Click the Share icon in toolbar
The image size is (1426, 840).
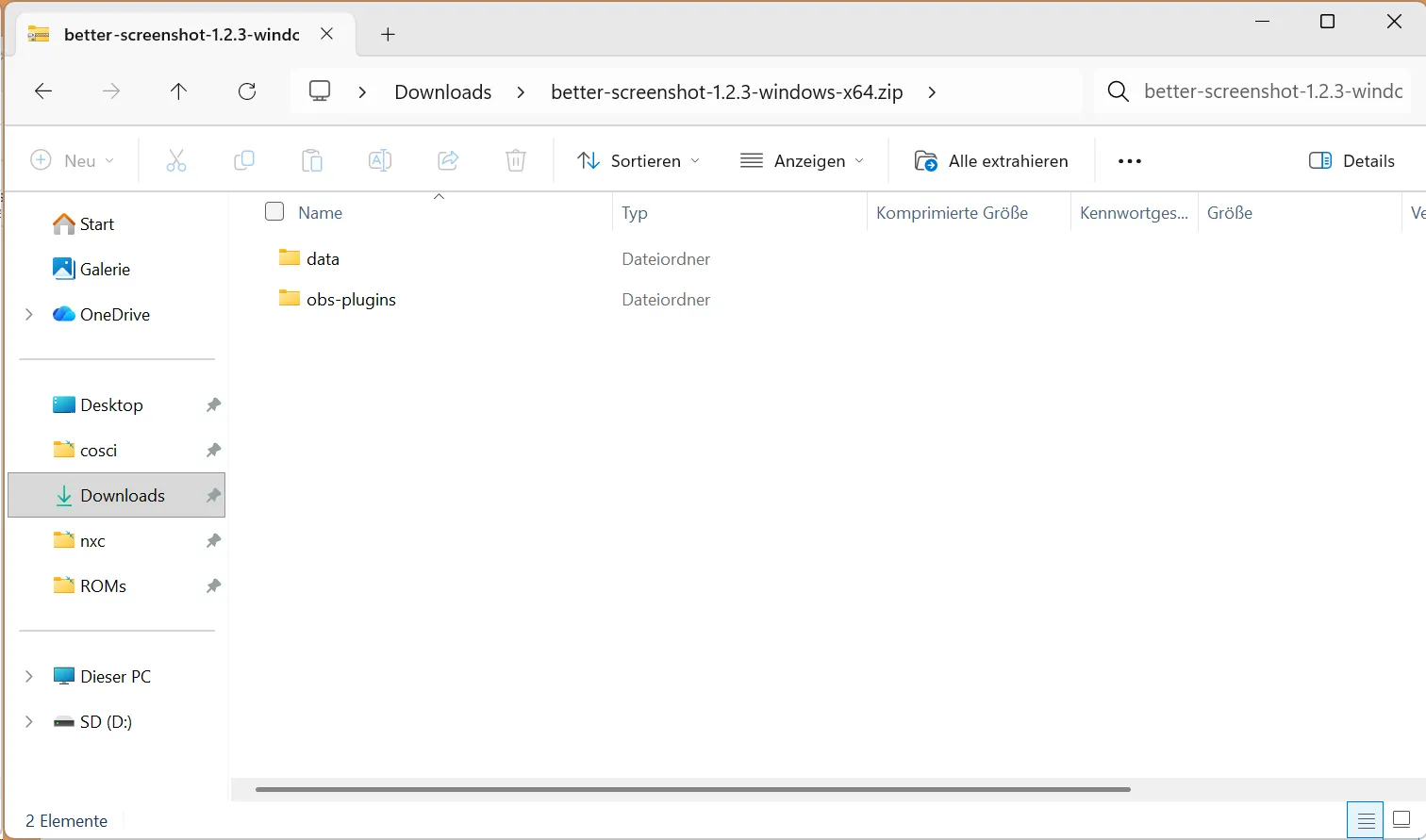[x=448, y=161]
